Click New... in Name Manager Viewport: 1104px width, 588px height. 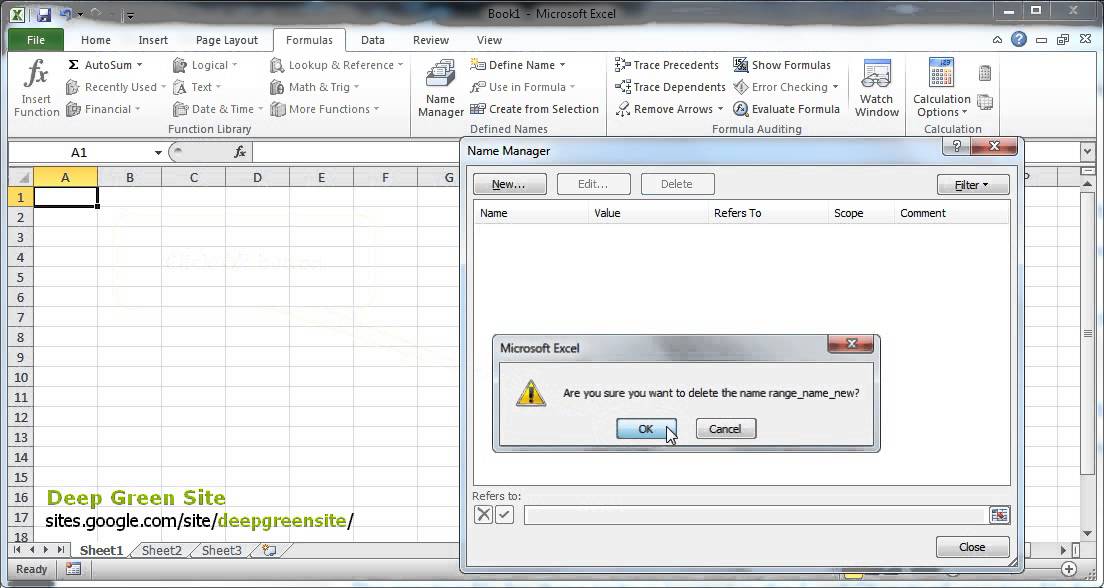pyautogui.click(x=509, y=184)
